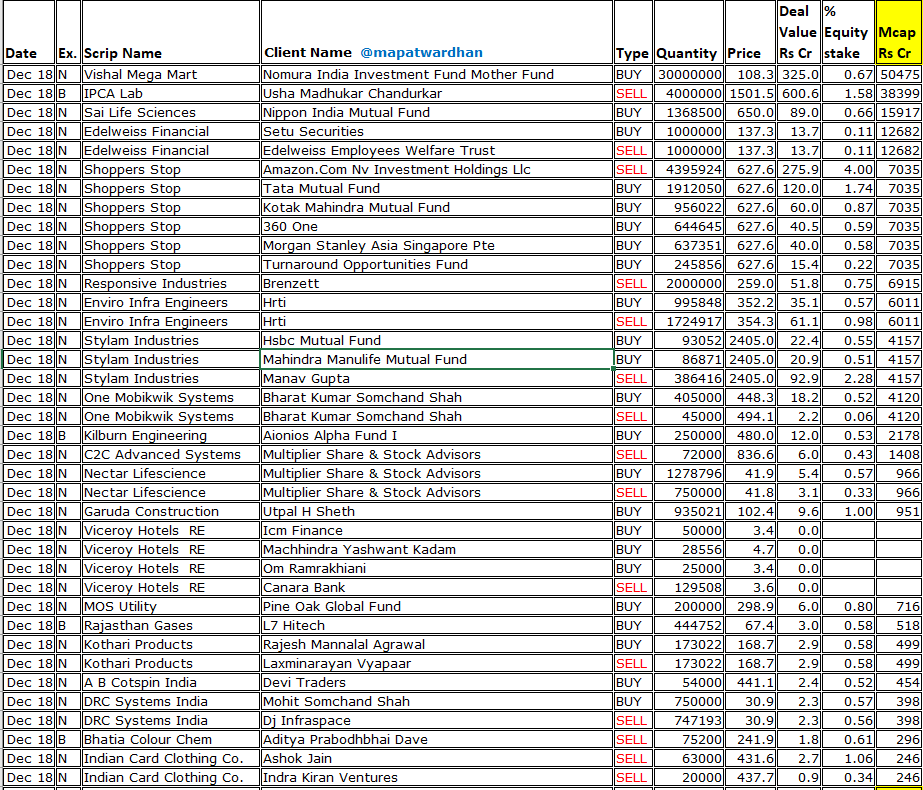Select Indra Kiran Ventures cell
This screenshot has height=790, width=923.
(437, 778)
